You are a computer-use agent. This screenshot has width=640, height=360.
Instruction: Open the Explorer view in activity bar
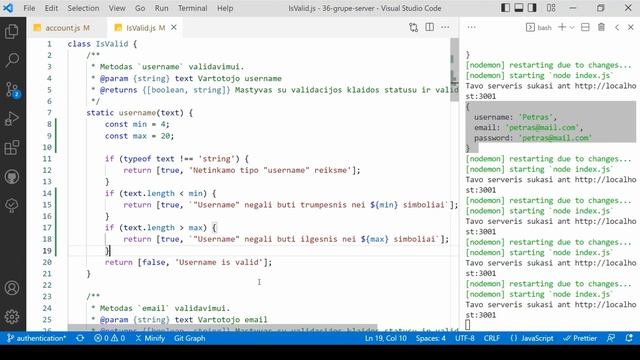click(12, 31)
